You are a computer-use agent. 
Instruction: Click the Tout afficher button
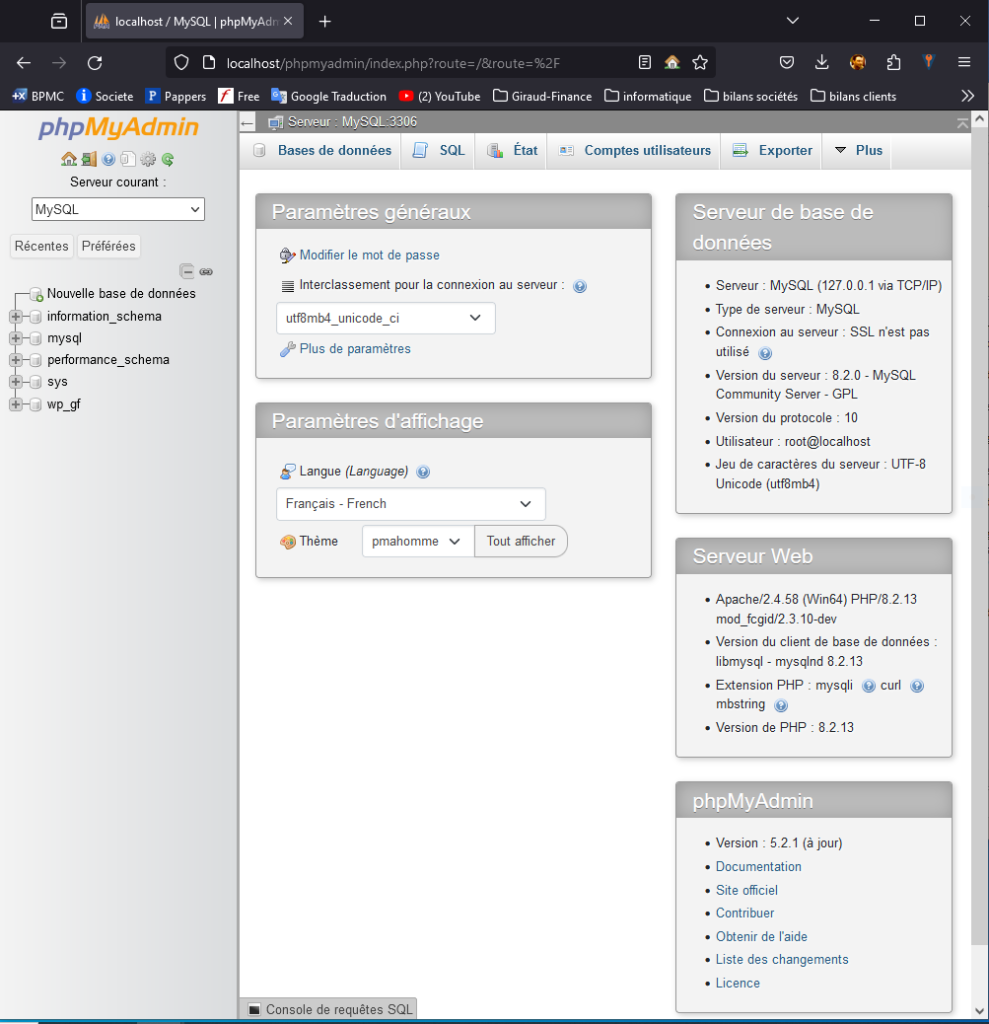521,541
